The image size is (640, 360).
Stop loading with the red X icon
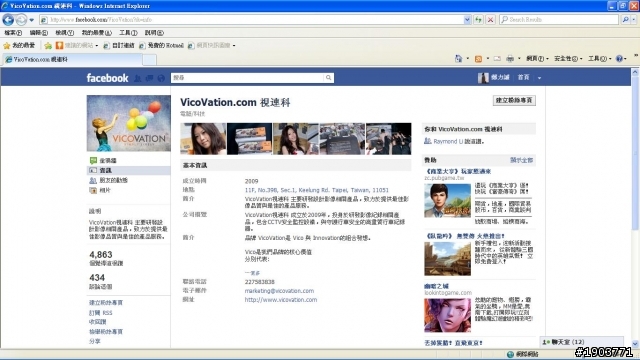[x=491, y=20]
